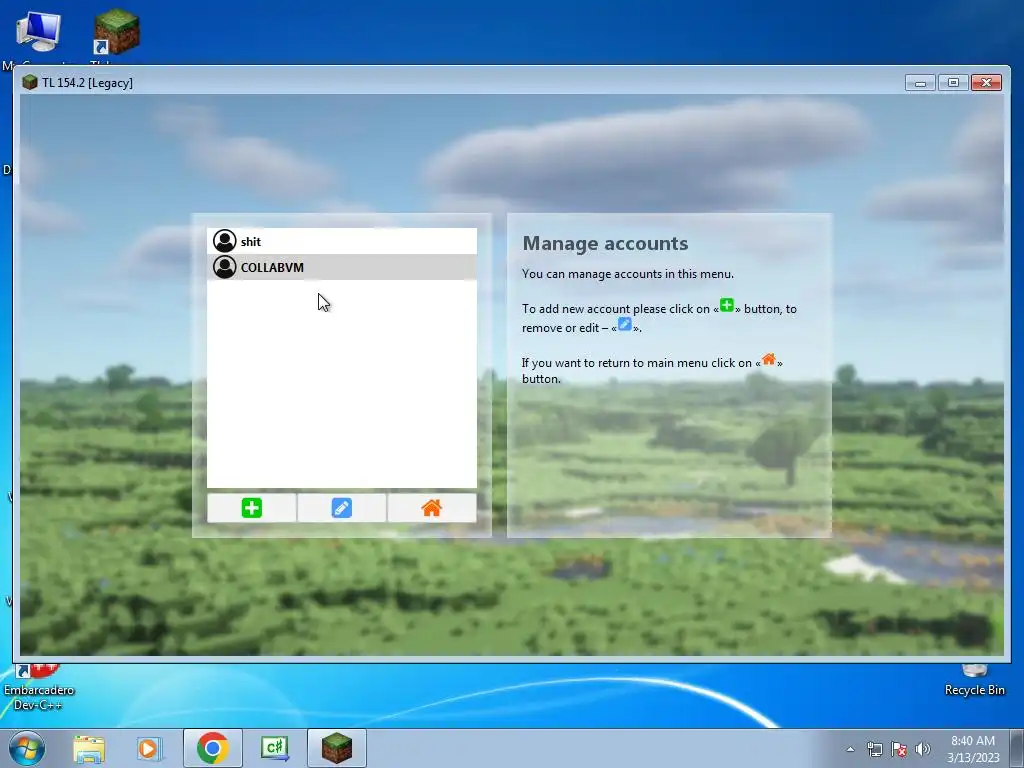Open the volume speaker tray icon
This screenshot has width=1024, height=768.
tap(923, 750)
